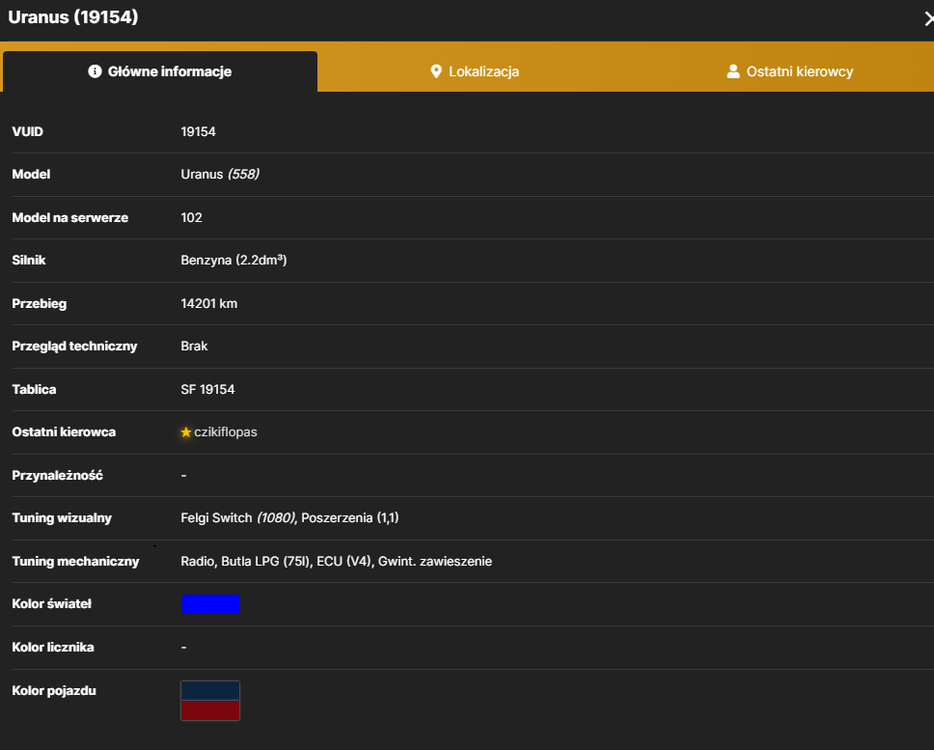Open the Lokalizacja tab
Screen dimensions: 934x750
click(475, 71)
